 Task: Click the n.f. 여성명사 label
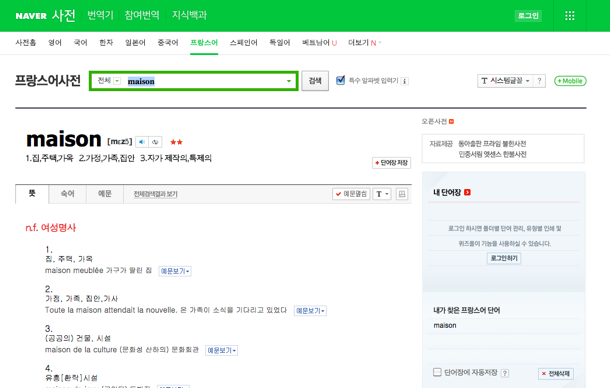pos(51,228)
